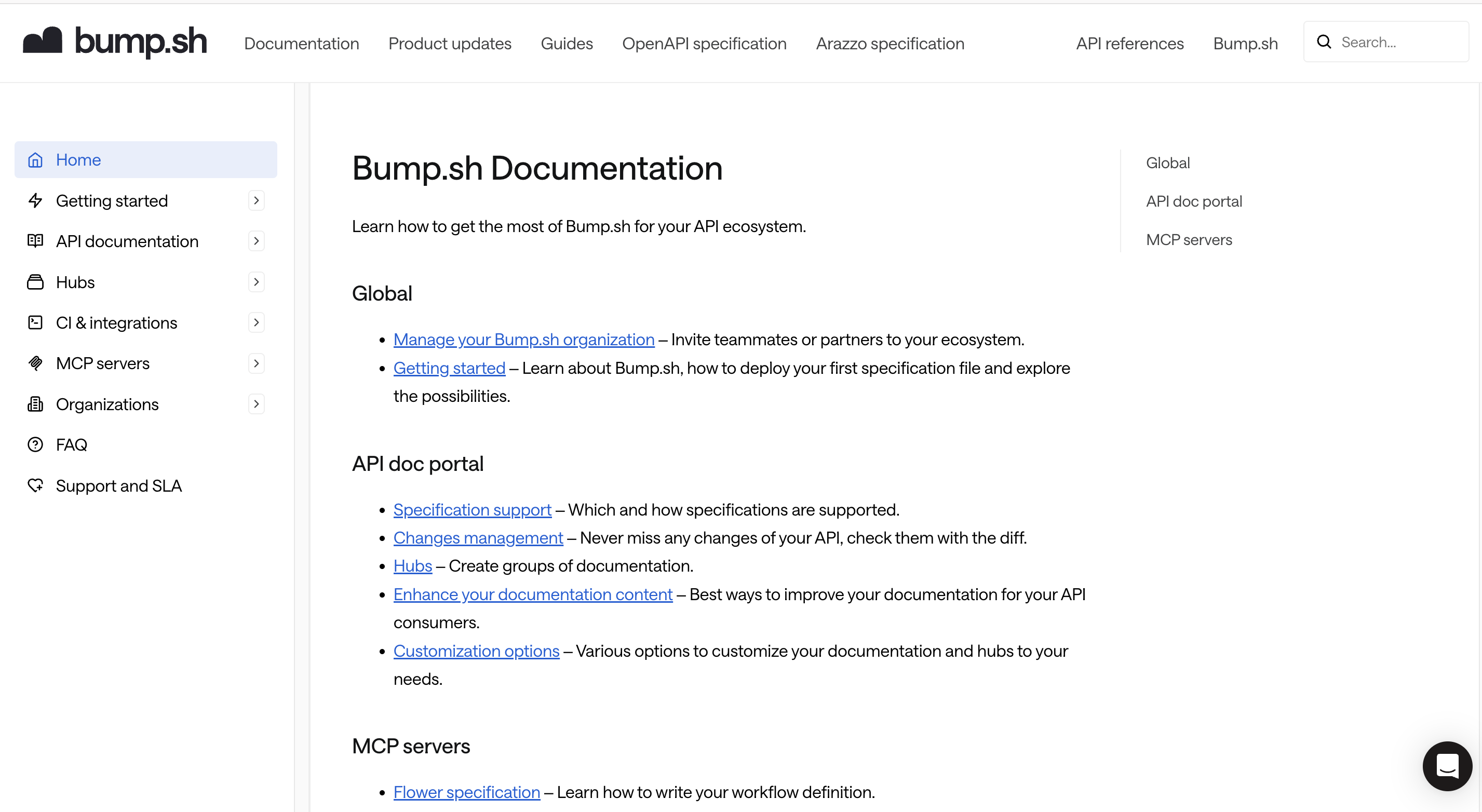Click the Support and SLA heart icon

36,485
